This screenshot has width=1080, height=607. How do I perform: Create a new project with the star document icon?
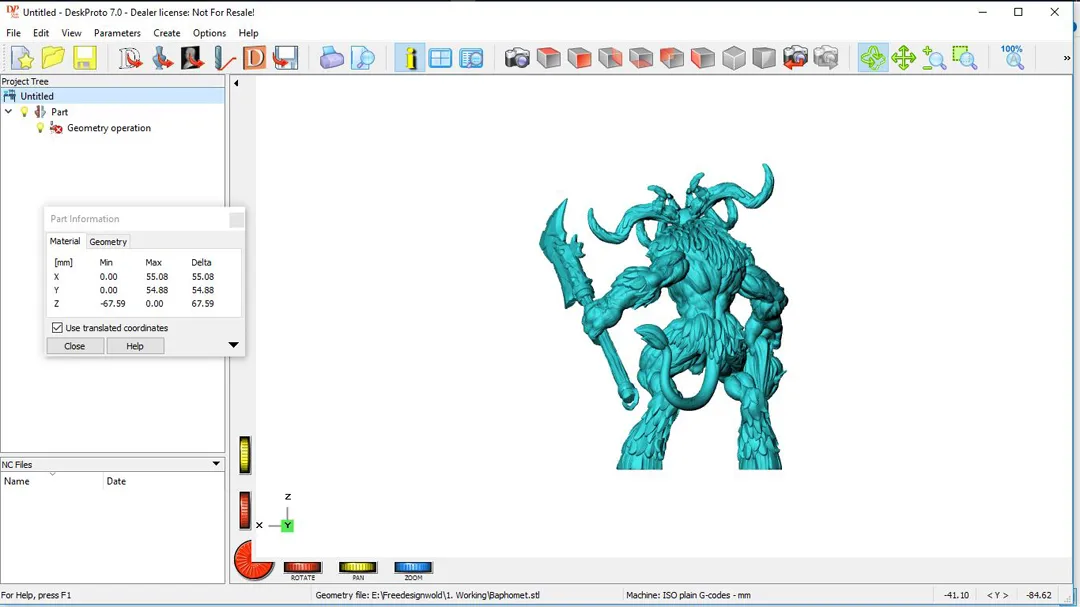coord(22,58)
